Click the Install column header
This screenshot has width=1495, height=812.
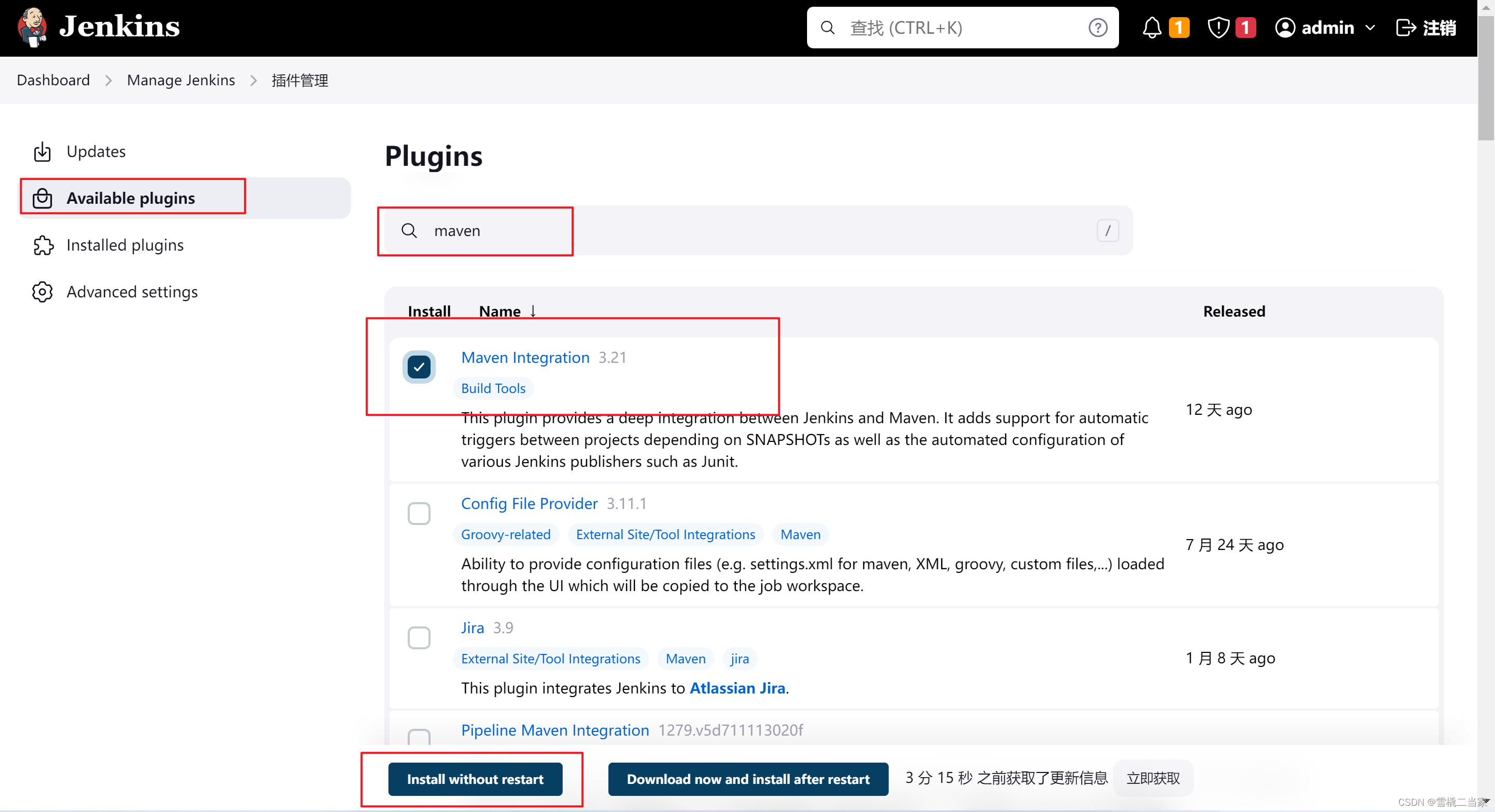point(429,311)
